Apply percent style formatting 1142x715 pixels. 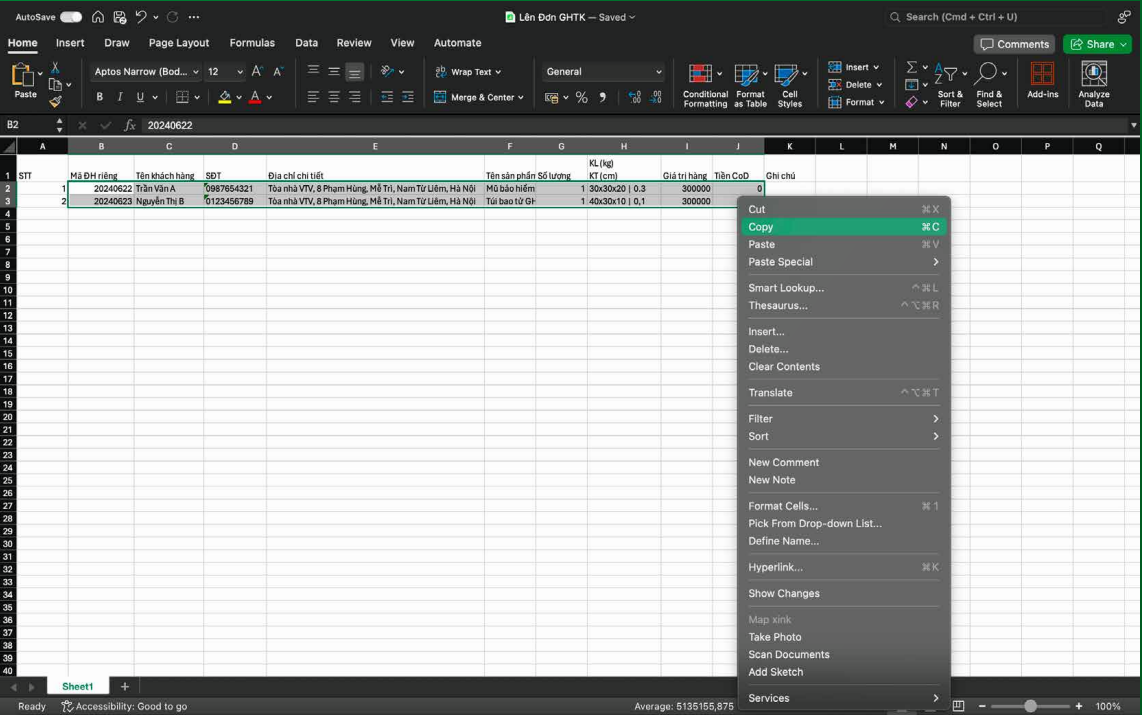click(x=581, y=98)
